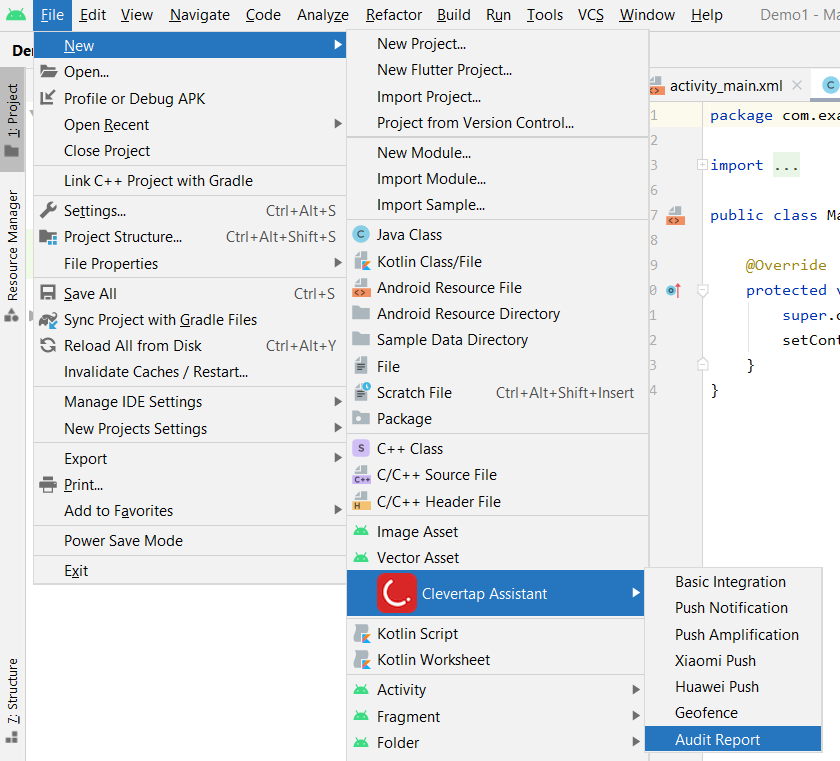This screenshot has height=761, width=840.
Task: Click the Reload All from Disk icon
Action: coord(48,345)
